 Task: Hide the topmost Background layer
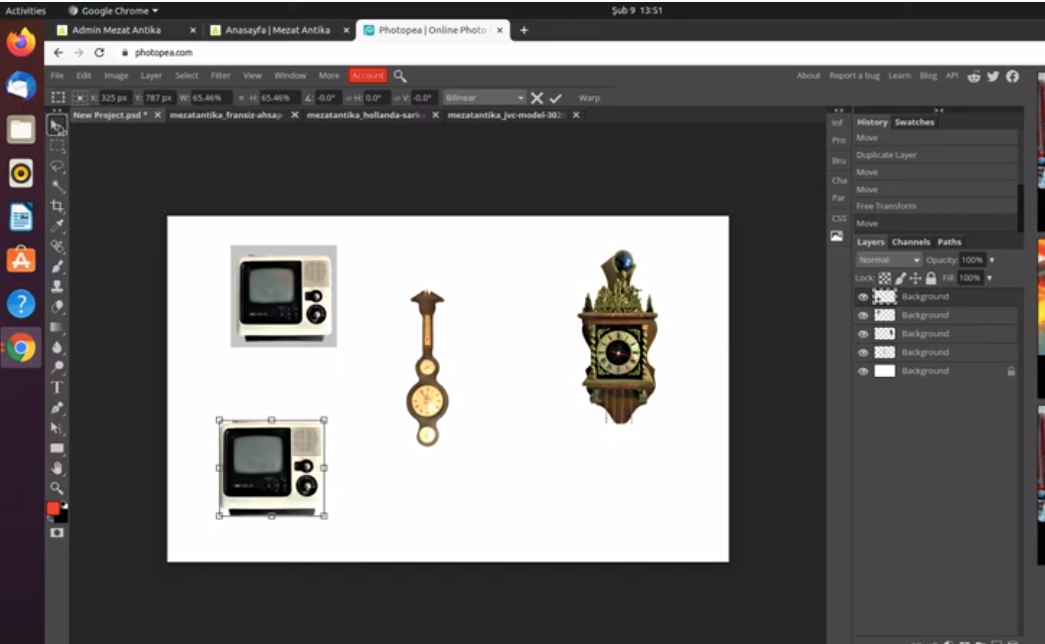pyautogui.click(x=863, y=297)
